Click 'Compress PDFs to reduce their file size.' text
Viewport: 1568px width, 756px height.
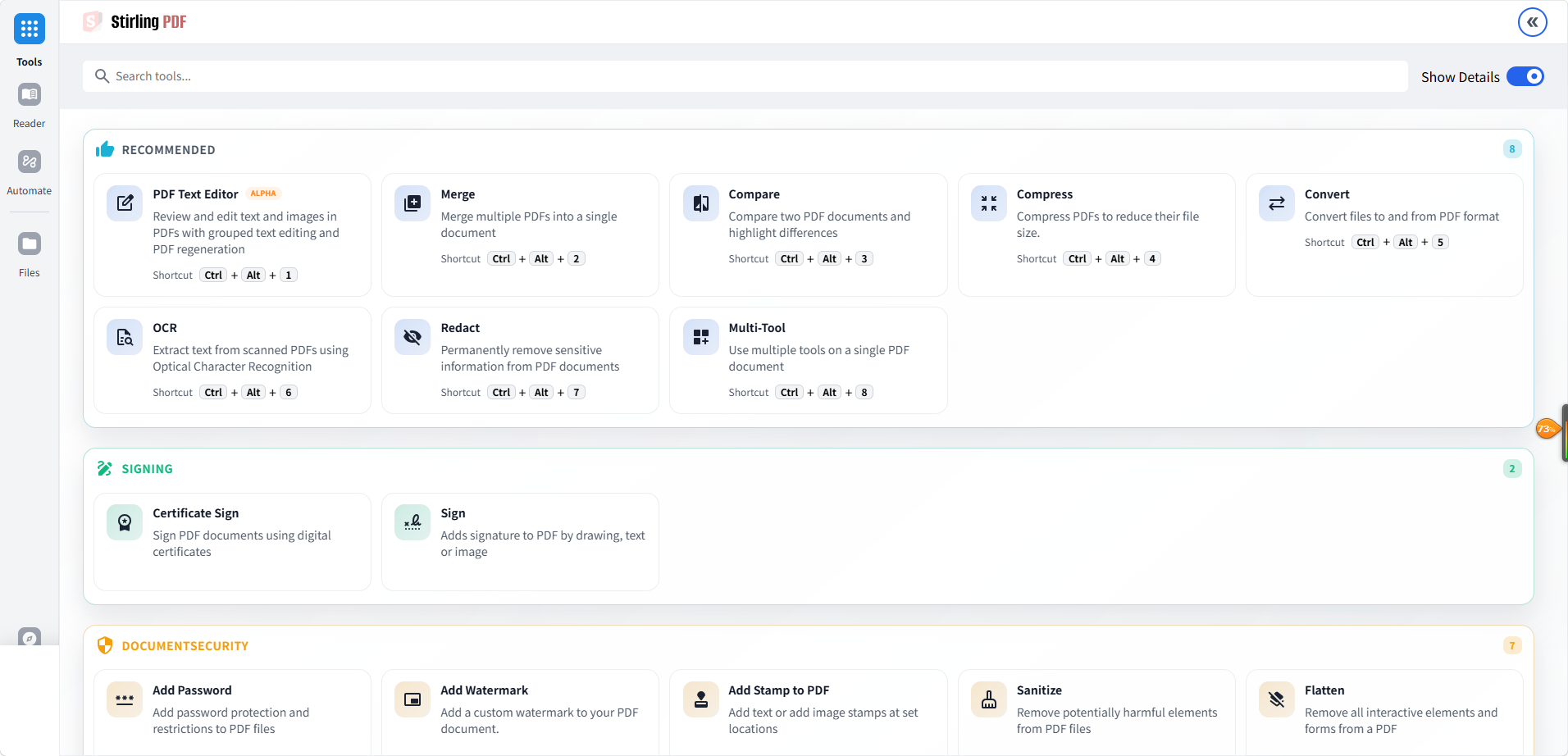tap(1108, 225)
